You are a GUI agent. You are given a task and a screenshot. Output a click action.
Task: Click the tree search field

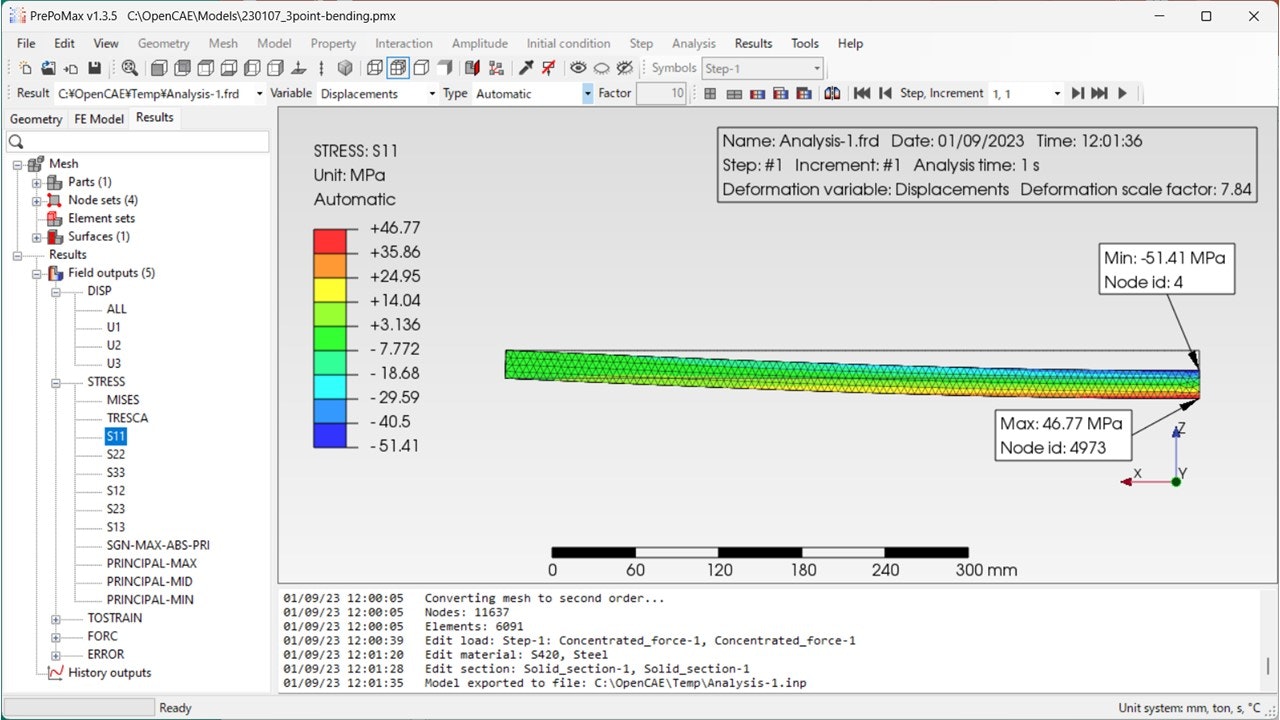click(137, 142)
